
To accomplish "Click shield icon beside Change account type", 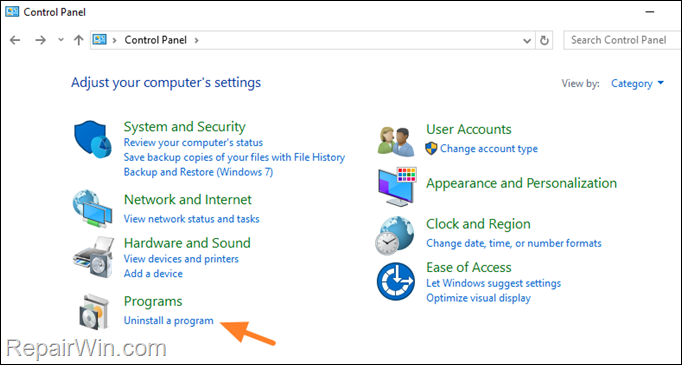I will click(x=431, y=149).
